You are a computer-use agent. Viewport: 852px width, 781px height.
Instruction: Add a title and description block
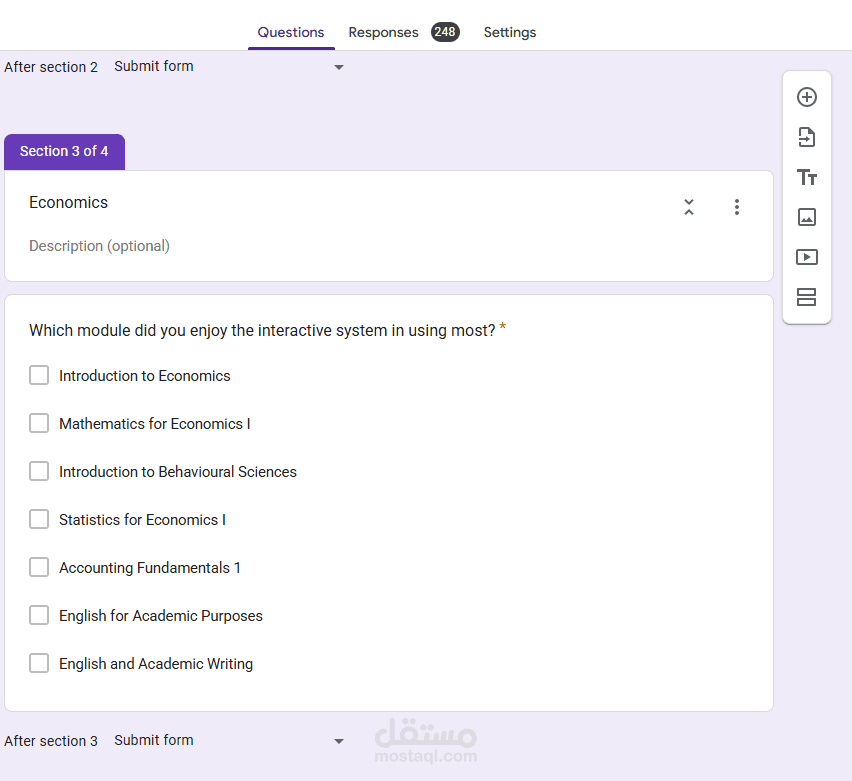pos(806,177)
